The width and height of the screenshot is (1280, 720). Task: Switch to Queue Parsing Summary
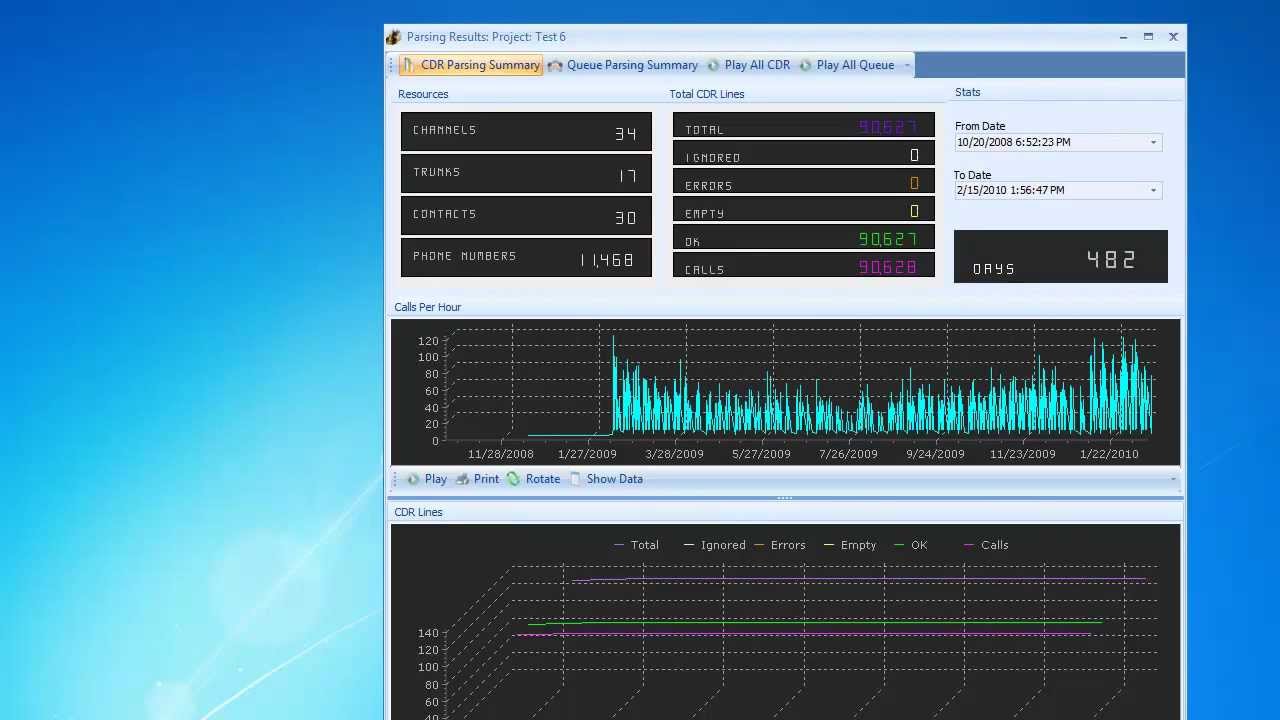click(623, 65)
